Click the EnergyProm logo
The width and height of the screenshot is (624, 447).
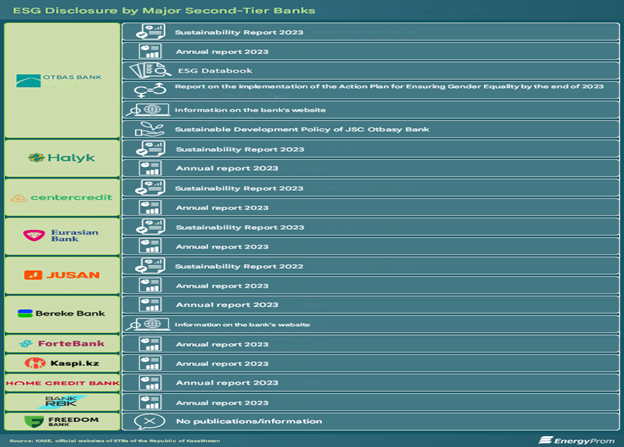point(577,440)
